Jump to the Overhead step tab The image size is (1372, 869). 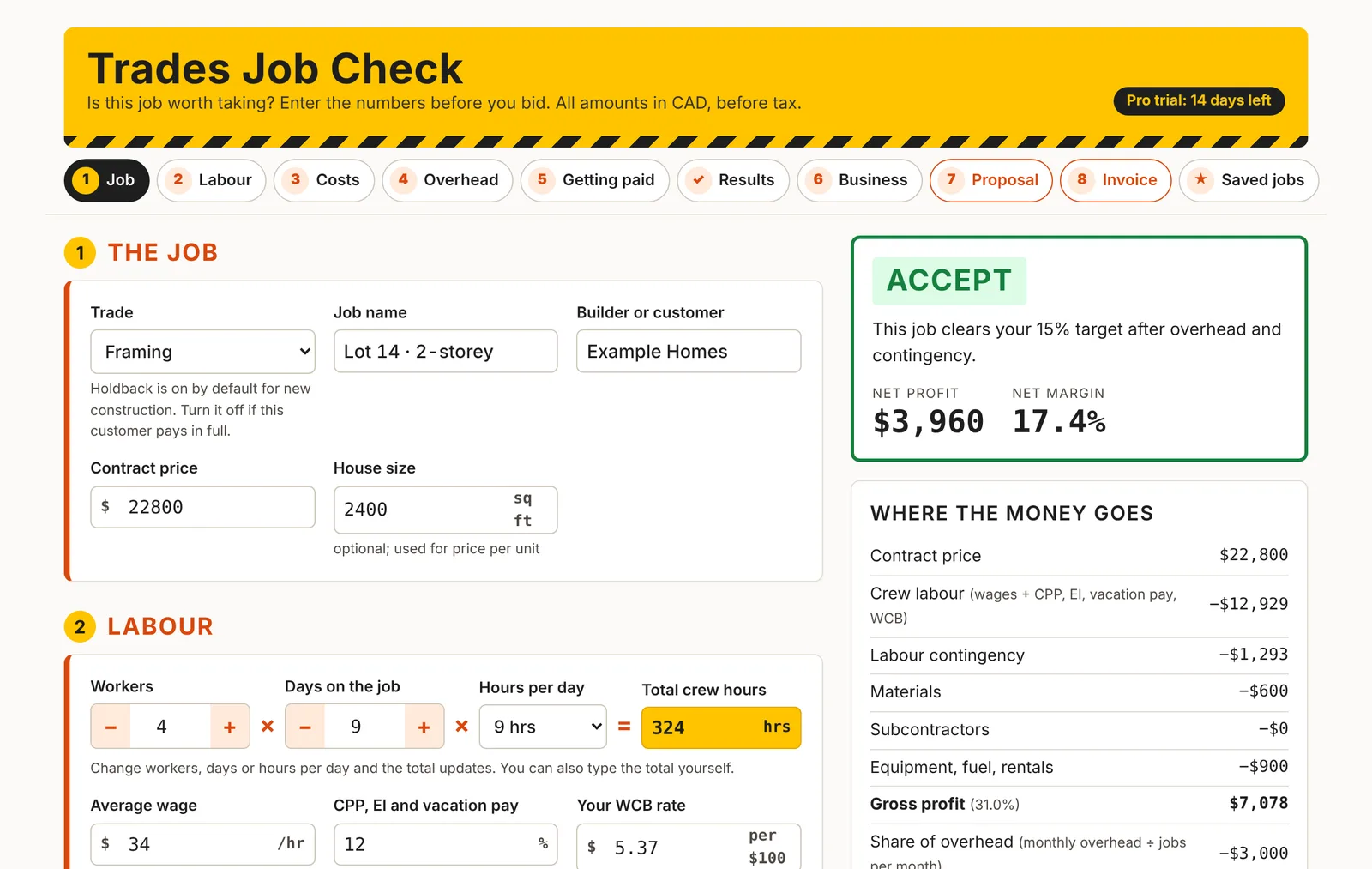448,180
